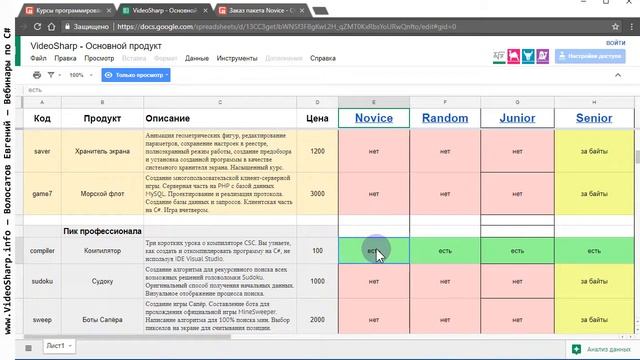Image resolution: width=640 pixels, height=360 pixels.
Task: Select column D header
Action: 317,102
